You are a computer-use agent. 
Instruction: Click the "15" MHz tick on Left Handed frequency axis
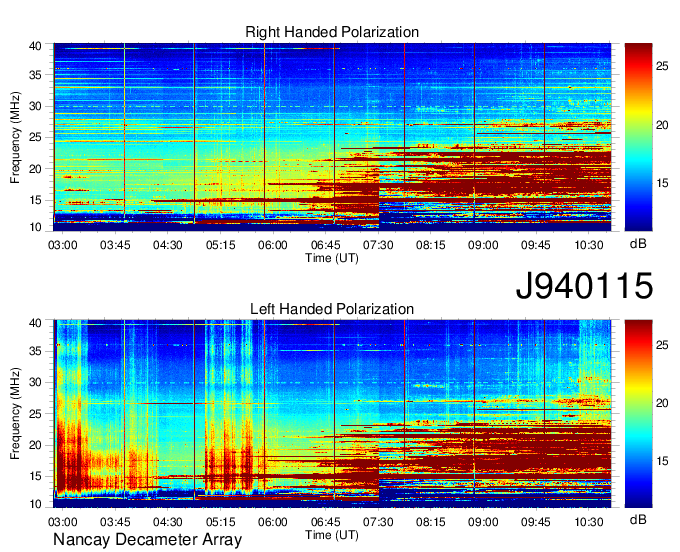35,477
